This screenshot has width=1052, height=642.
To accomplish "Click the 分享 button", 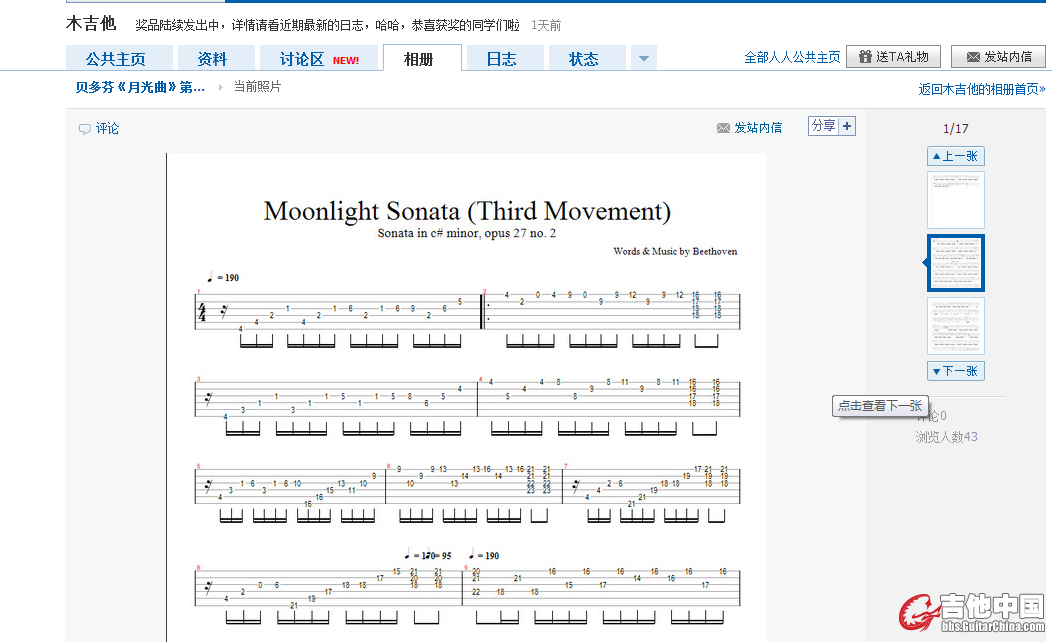I will coord(824,125).
